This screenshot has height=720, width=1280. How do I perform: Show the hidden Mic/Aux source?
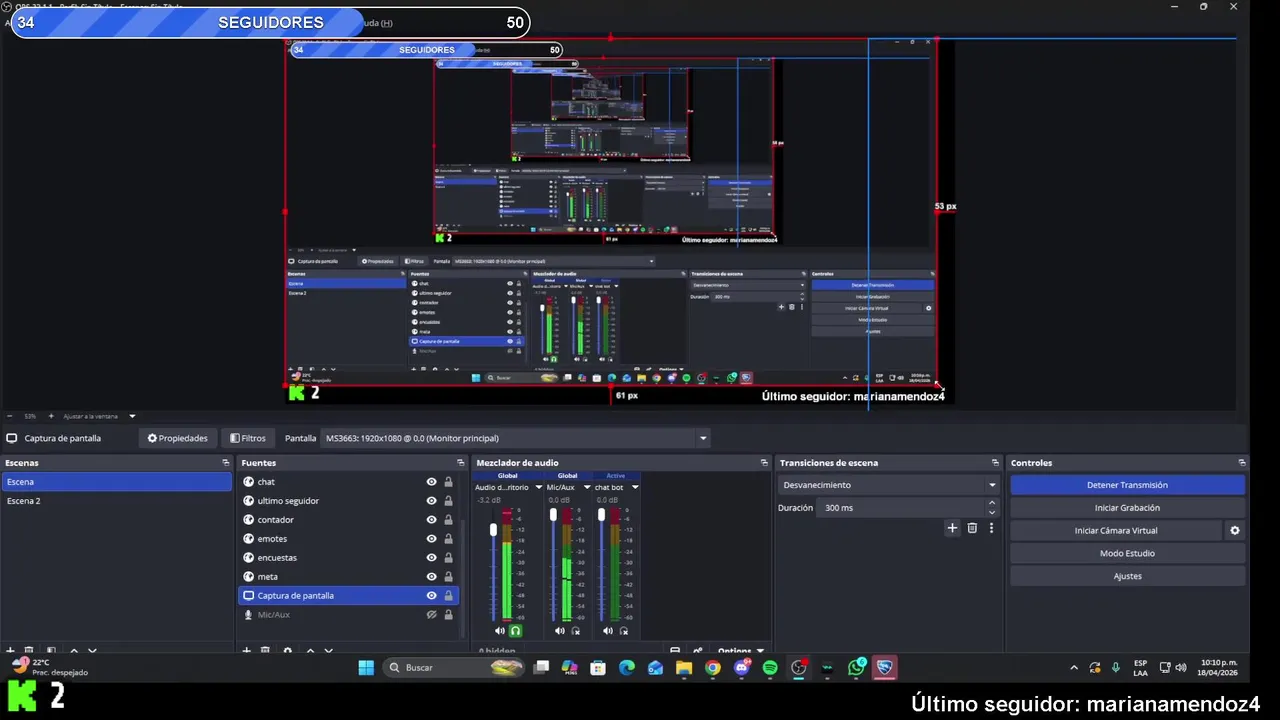tap(431, 615)
